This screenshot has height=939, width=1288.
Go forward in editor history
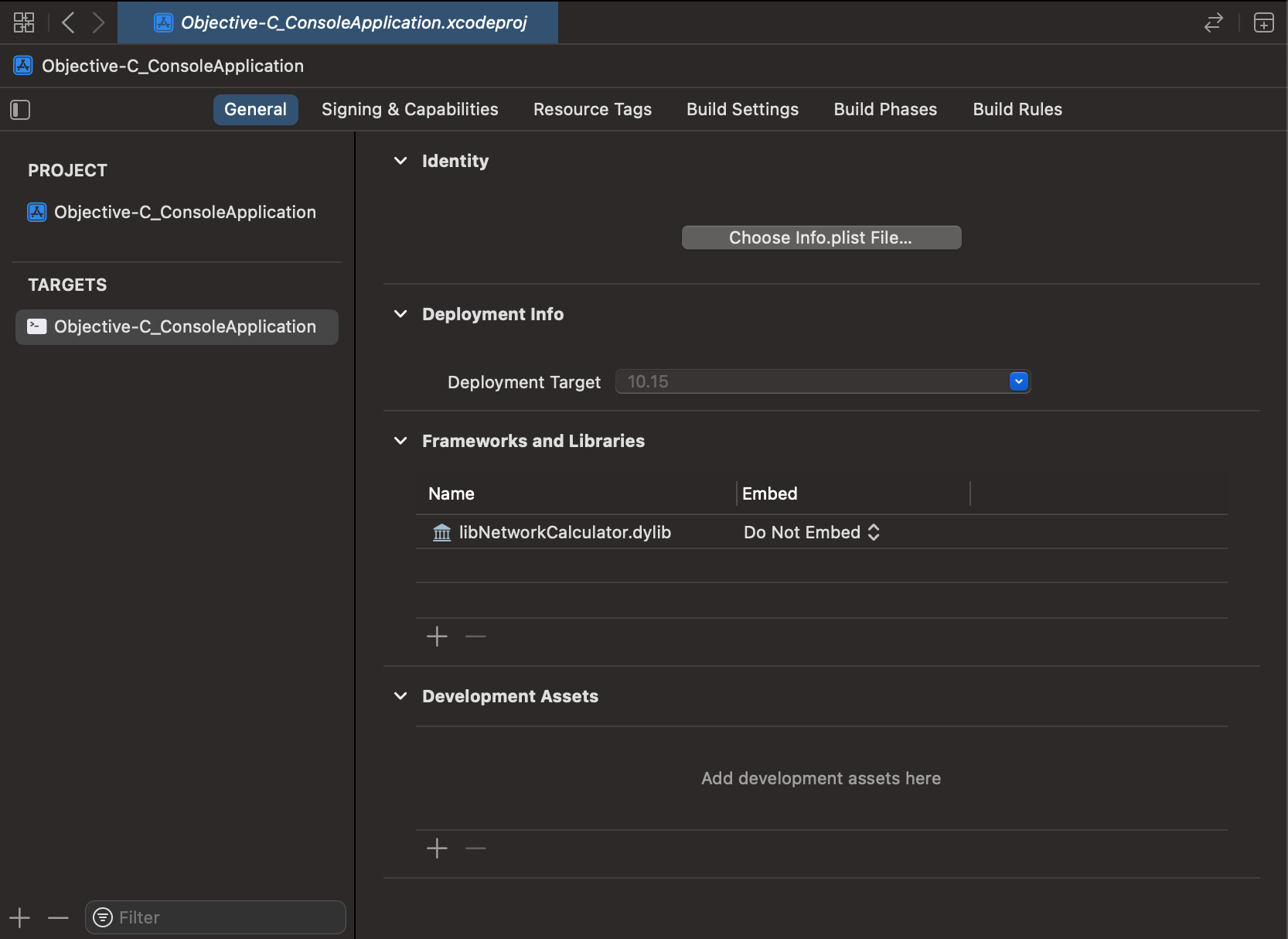pyautogui.click(x=98, y=22)
